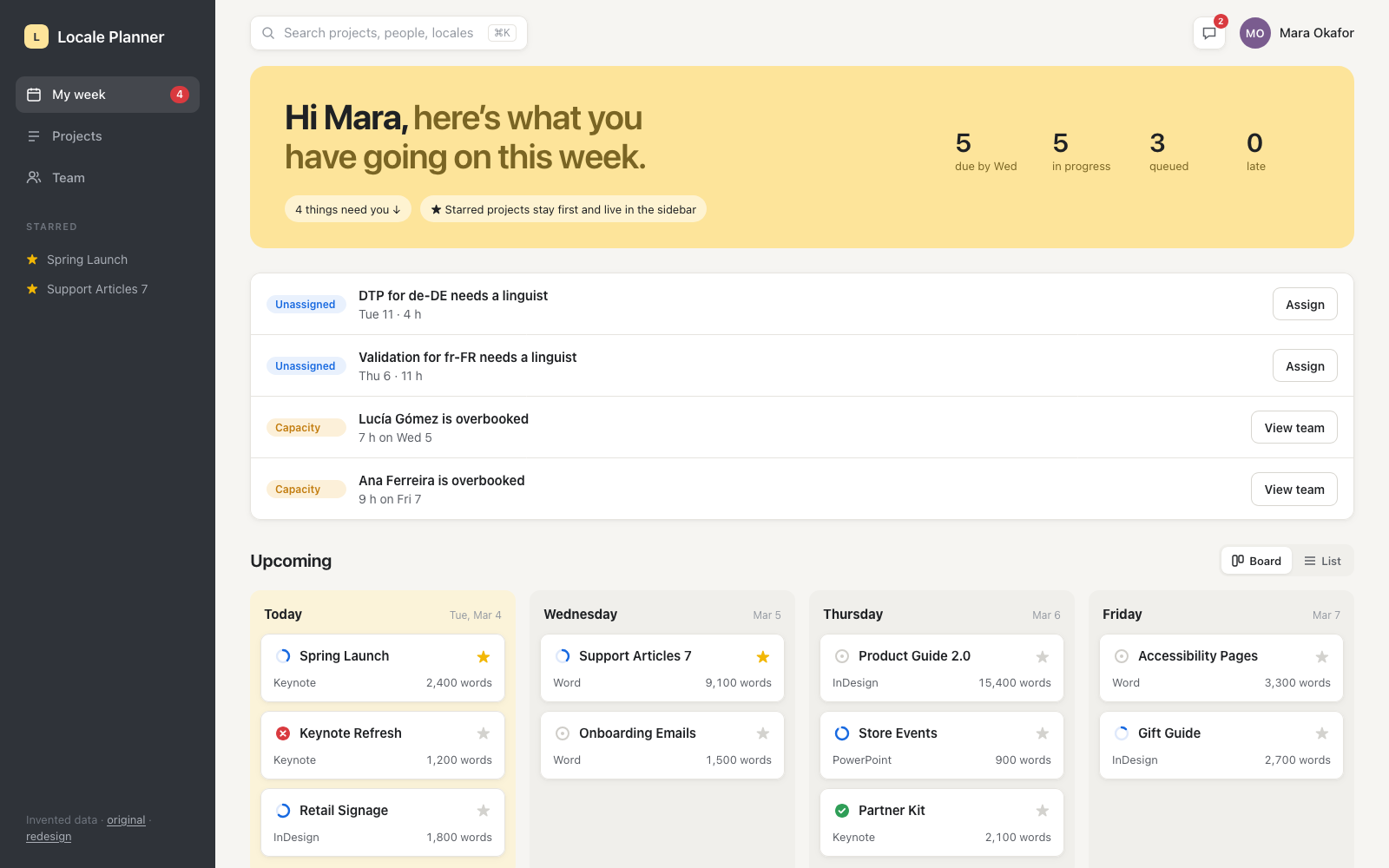Viewport: 1389px width, 868px height.
Task: Click the Mara Okafor user name
Action: (x=1316, y=33)
